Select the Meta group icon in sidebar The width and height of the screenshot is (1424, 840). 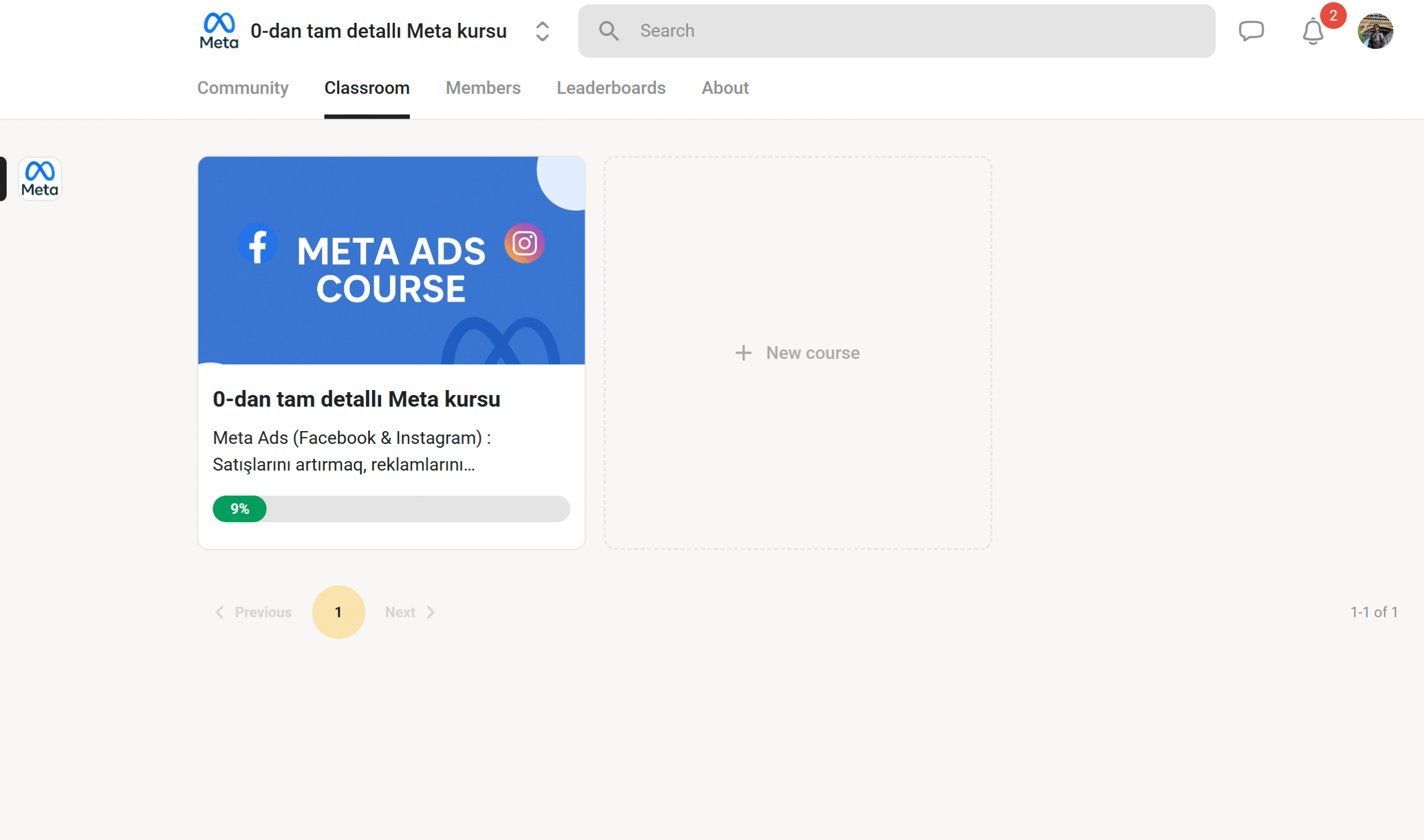(39, 179)
